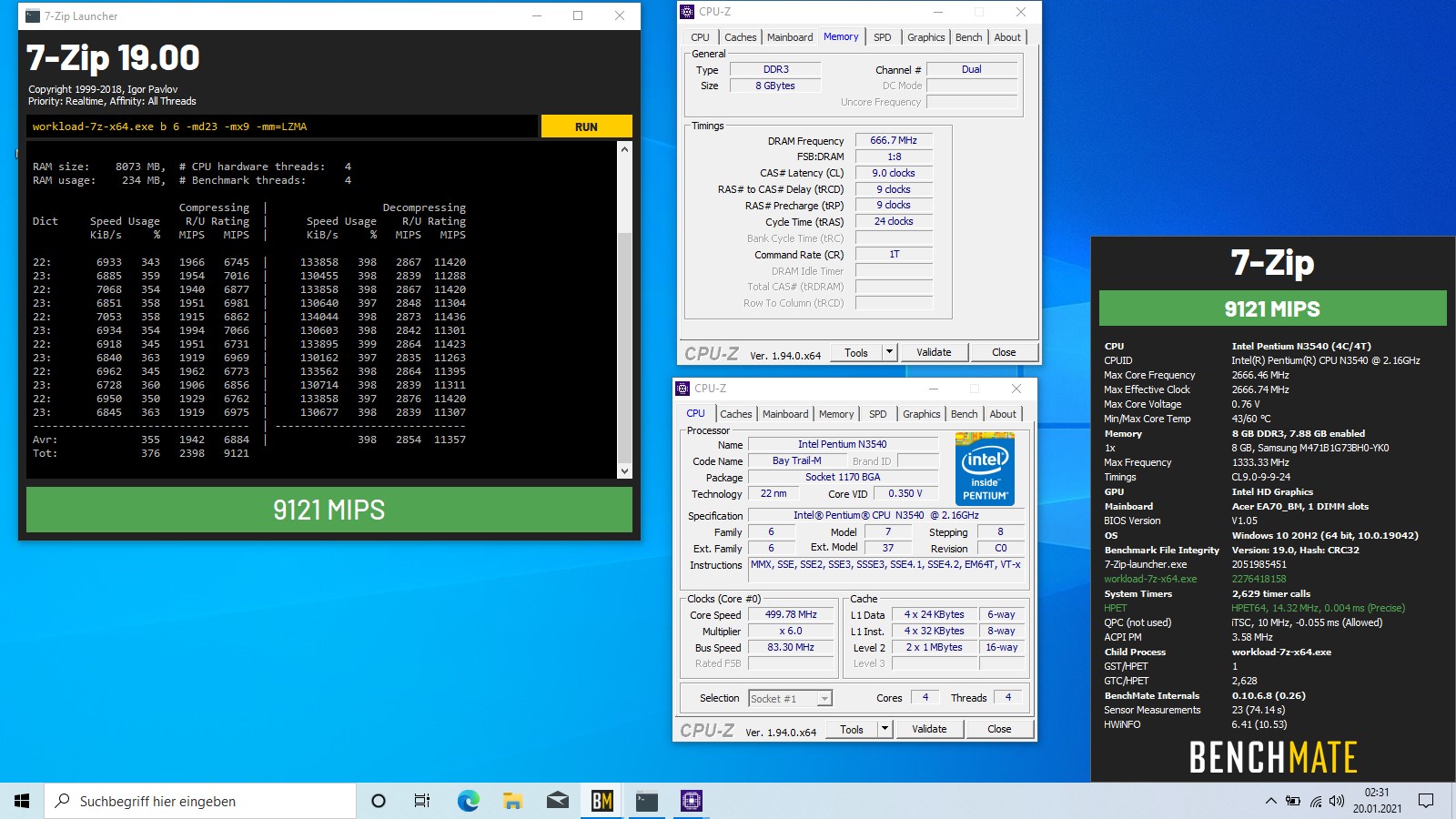Click the green 9121 MIPS result bar in launcher

pos(329,510)
